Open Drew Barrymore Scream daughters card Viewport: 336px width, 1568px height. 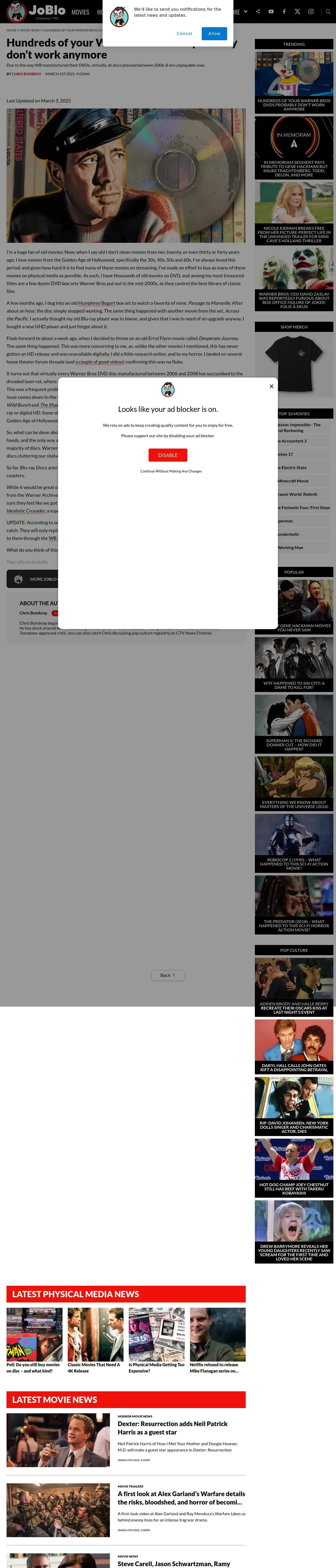tap(294, 1231)
